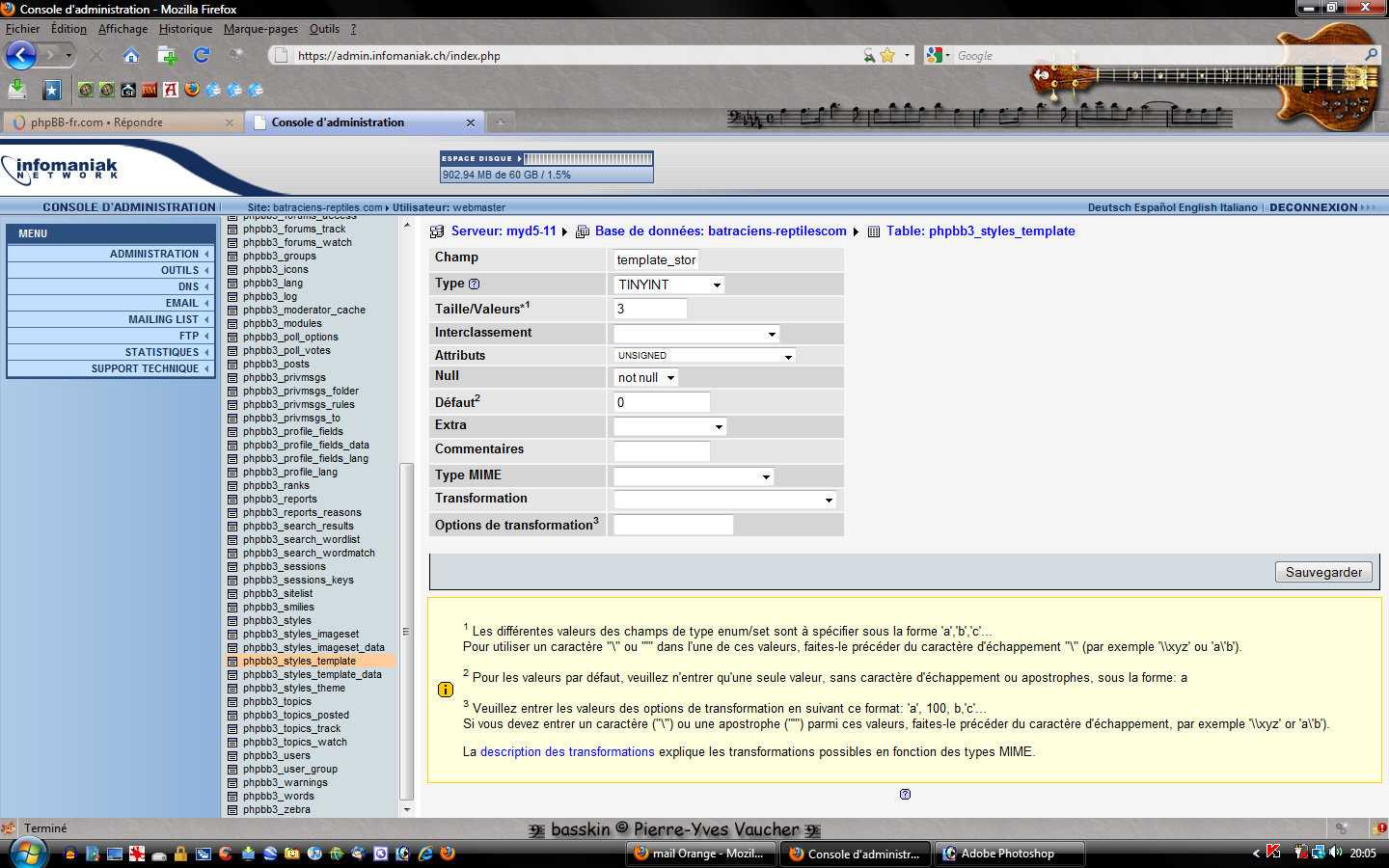The height and width of the screenshot is (868, 1389).
Task: Click the help icon beside the Type label
Action: pyautogui.click(x=474, y=284)
